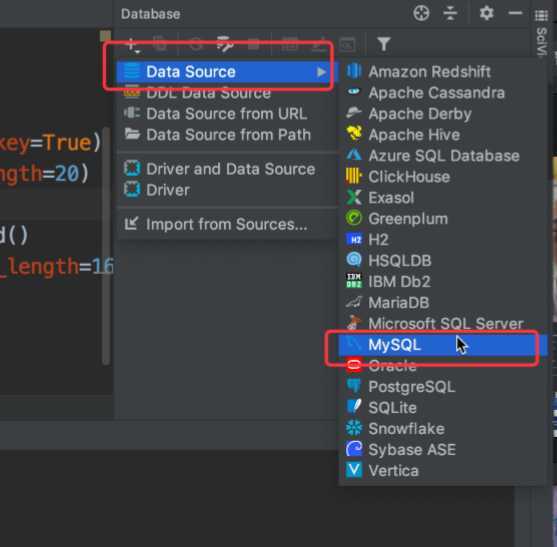Image resolution: width=557 pixels, height=547 pixels.
Task: Hide the Database panel with minus icon
Action: 515,13
